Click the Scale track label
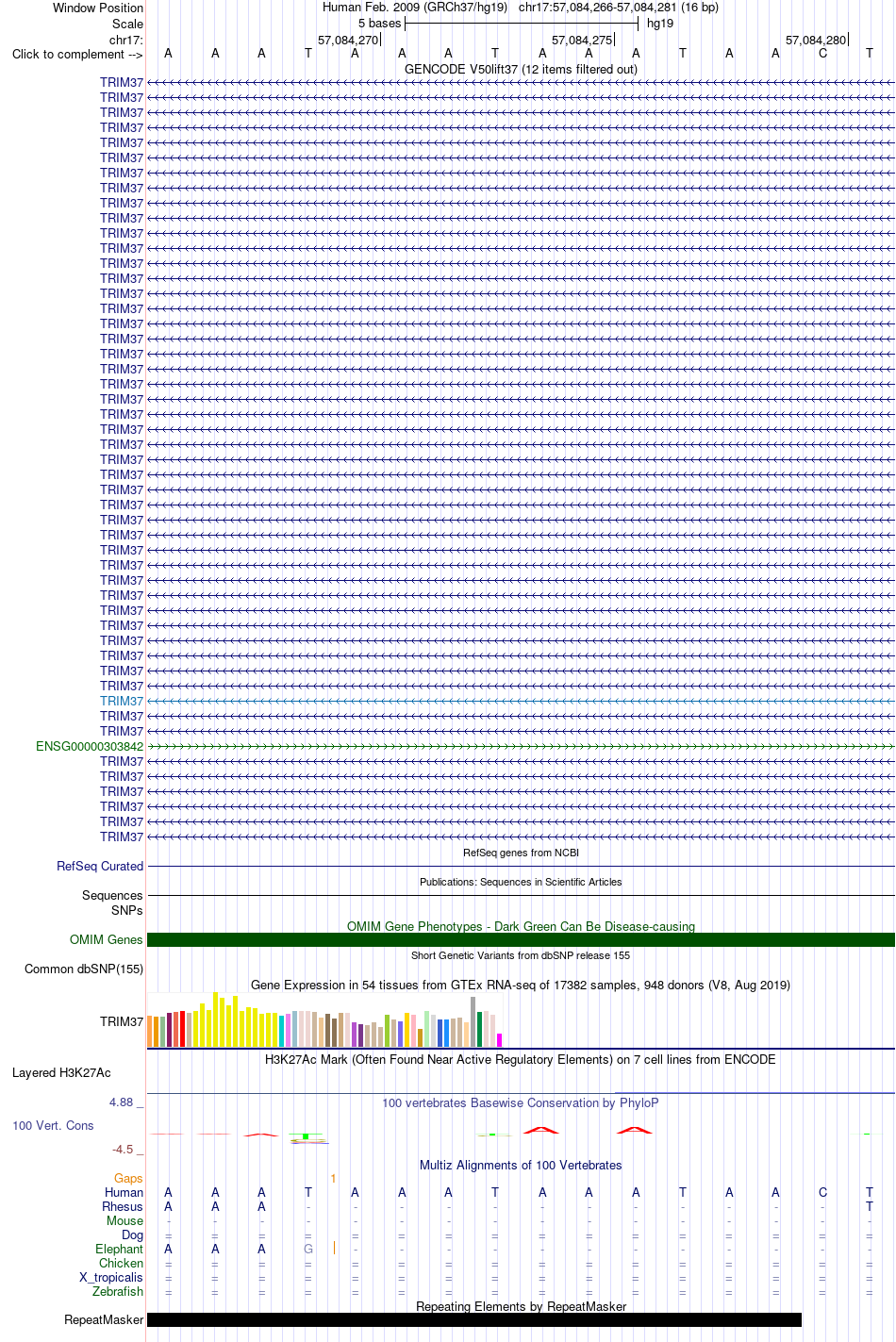 pyautogui.click(x=127, y=24)
